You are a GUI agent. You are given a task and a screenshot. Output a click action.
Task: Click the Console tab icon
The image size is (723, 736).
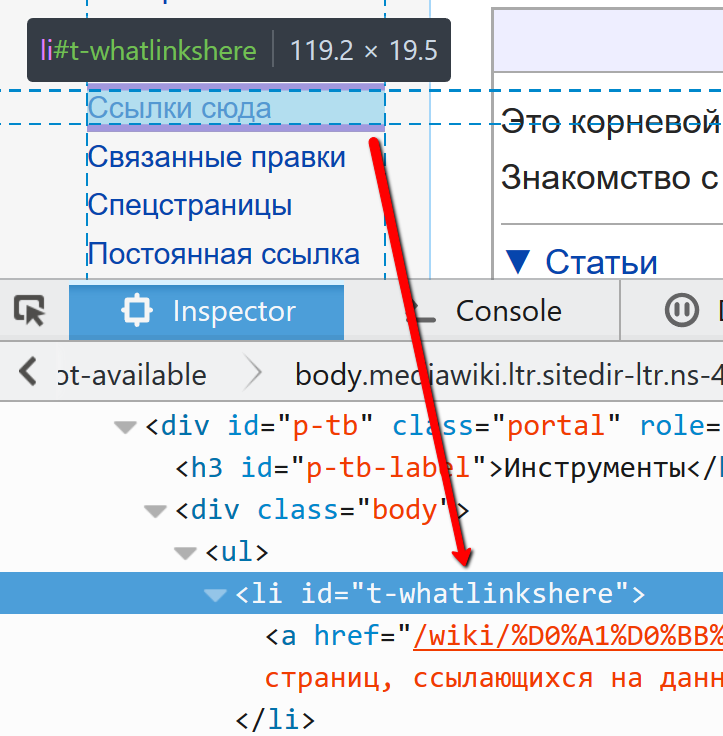tap(422, 310)
